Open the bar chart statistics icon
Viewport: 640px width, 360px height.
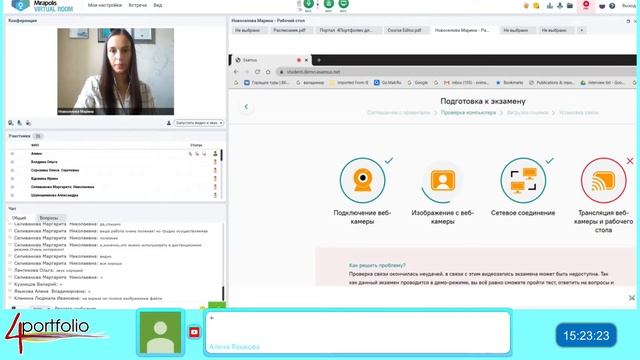pyautogui.click(x=550, y=6)
